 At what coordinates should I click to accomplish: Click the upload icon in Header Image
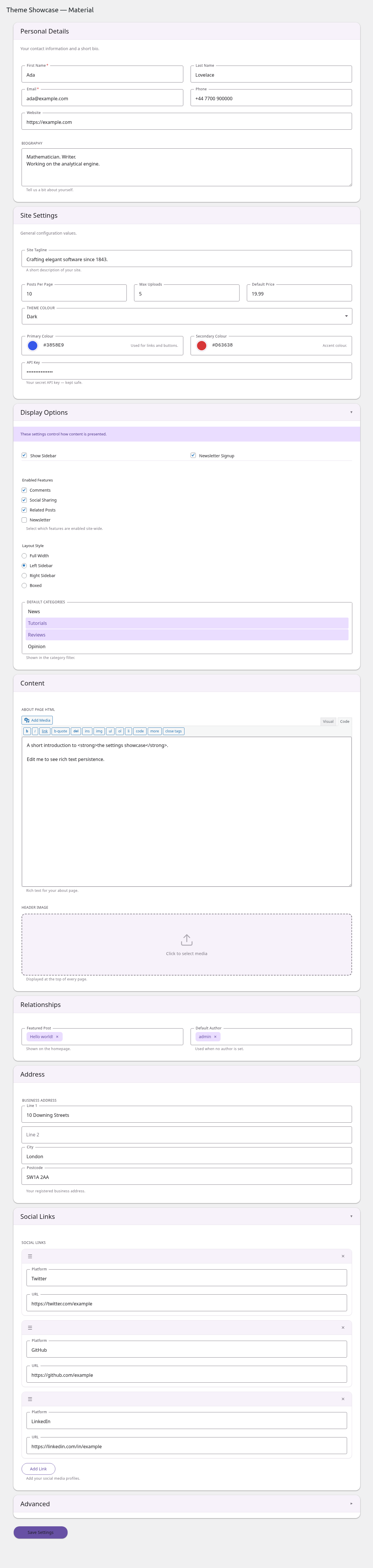(187, 940)
